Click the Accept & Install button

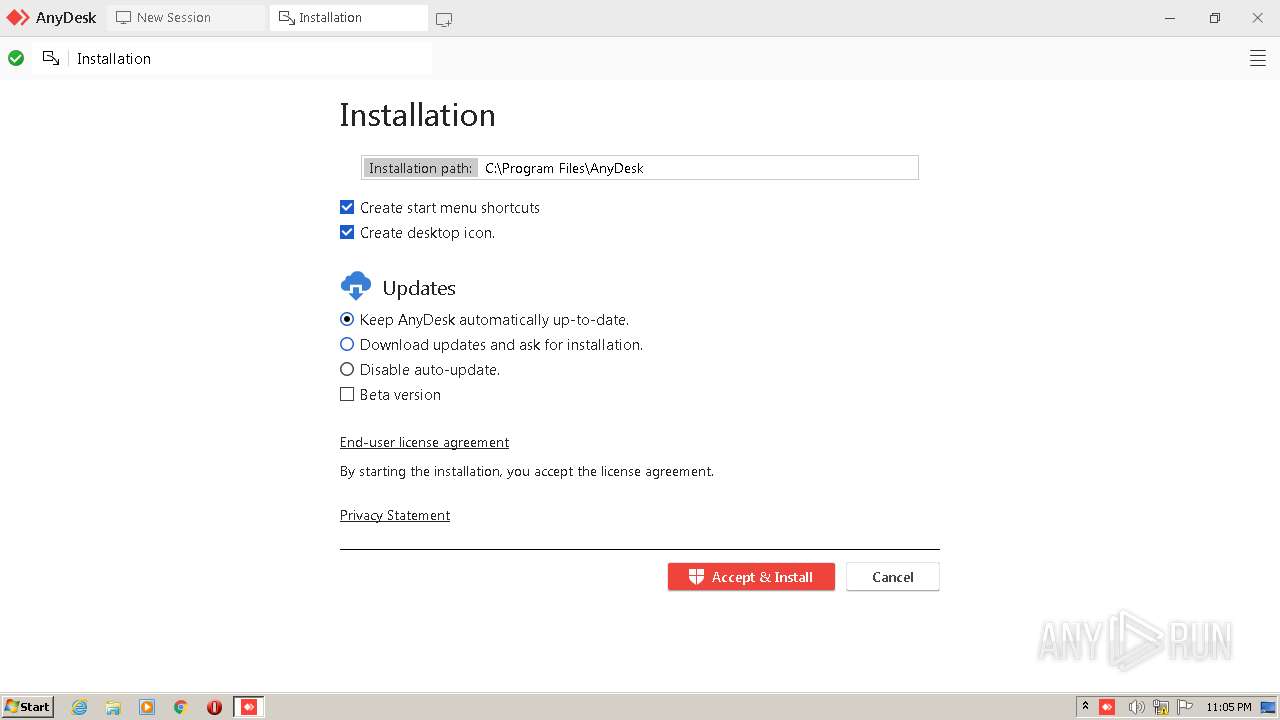[751, 577]
